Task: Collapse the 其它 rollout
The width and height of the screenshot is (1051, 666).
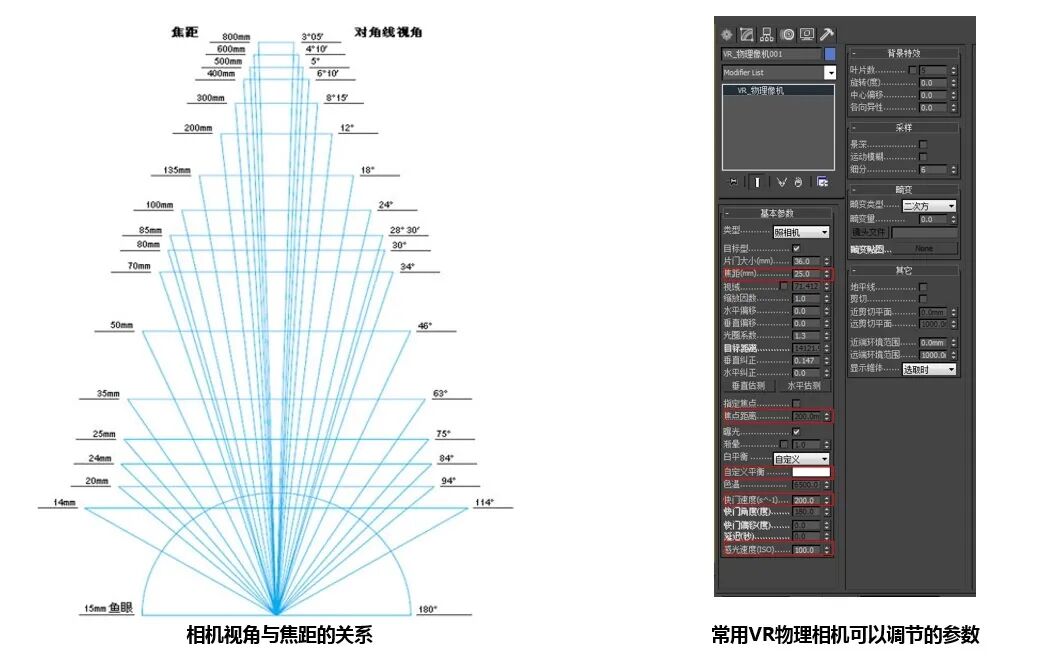Action: (904, 271)
